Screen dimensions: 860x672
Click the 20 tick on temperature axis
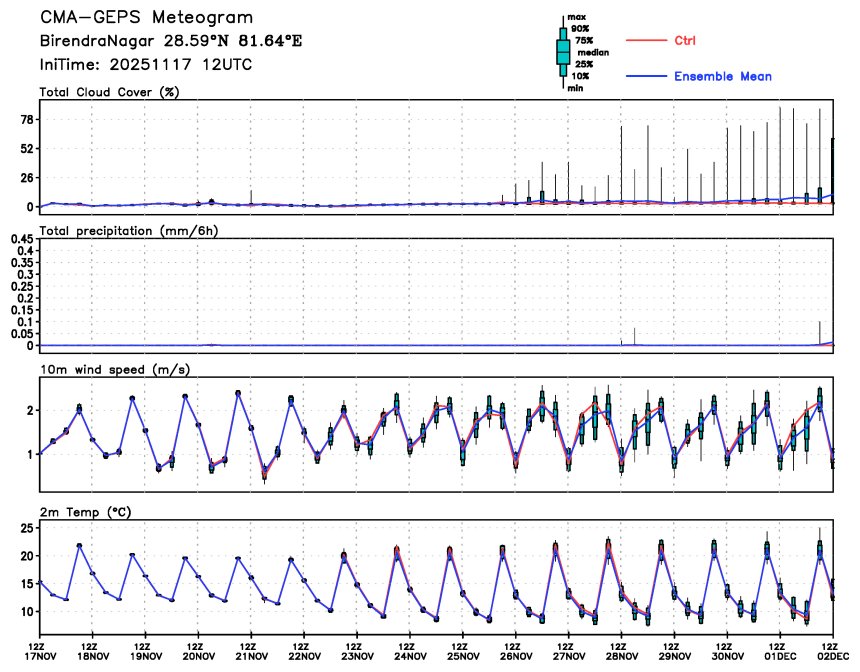[x=27, y=556]
